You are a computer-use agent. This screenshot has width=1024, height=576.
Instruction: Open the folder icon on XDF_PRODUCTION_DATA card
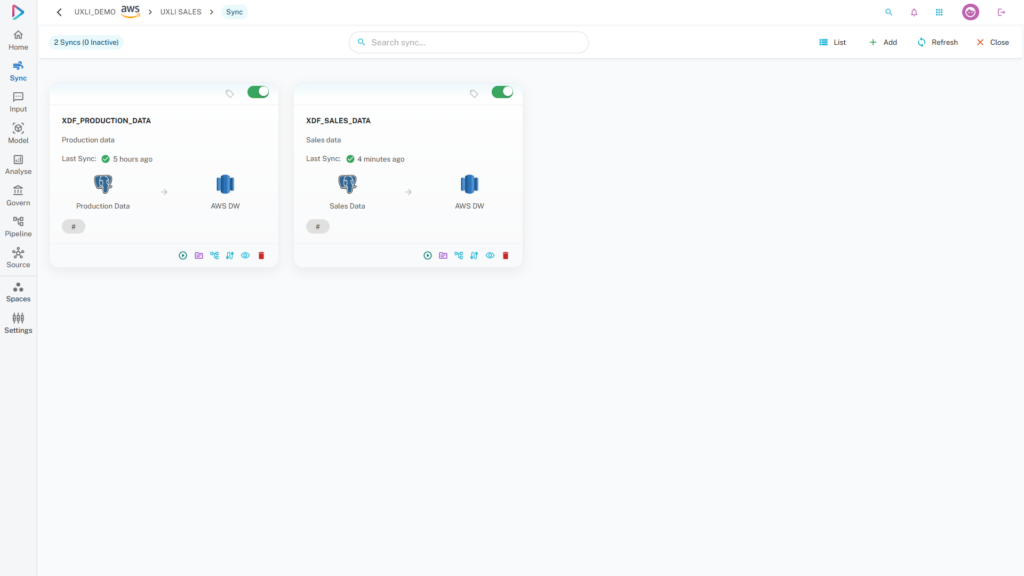[199, 255]
